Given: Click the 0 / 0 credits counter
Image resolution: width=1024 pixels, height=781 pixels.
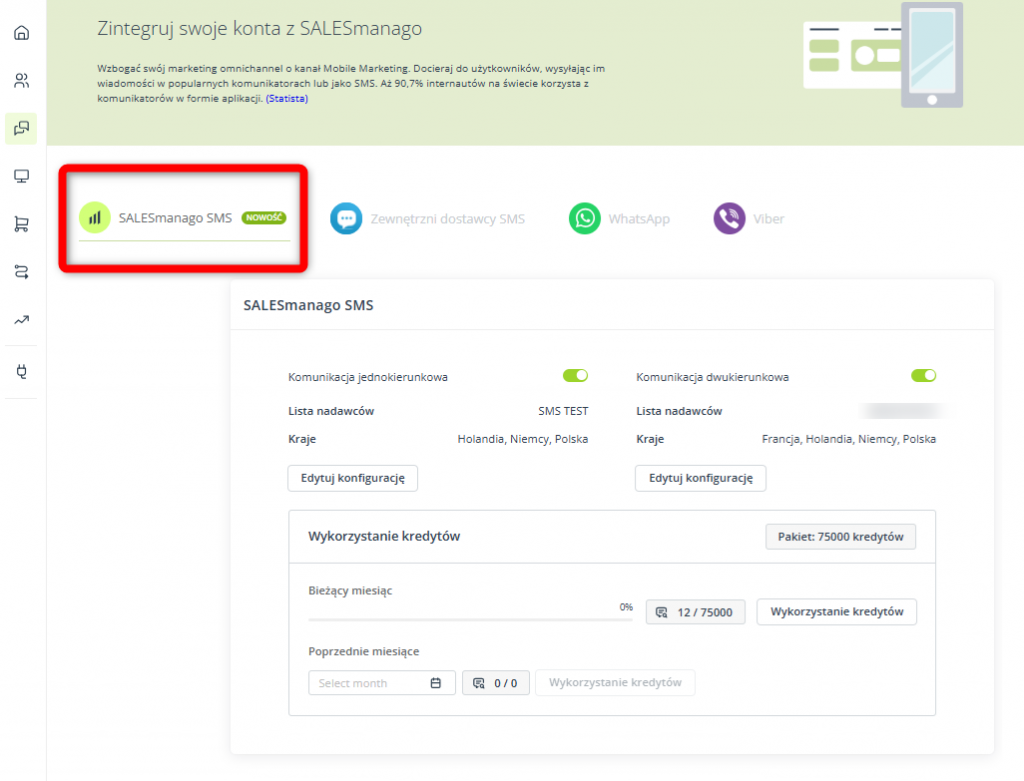Looking at the screenshot, I should (496, 683).
